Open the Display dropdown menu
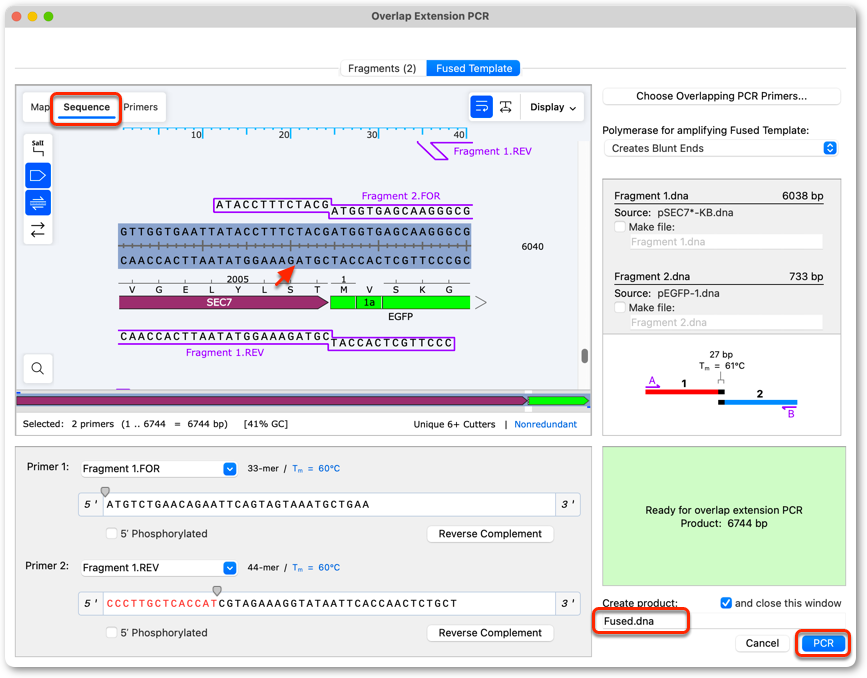Viewport: 867px width, 678px height. tap(553, 107)
